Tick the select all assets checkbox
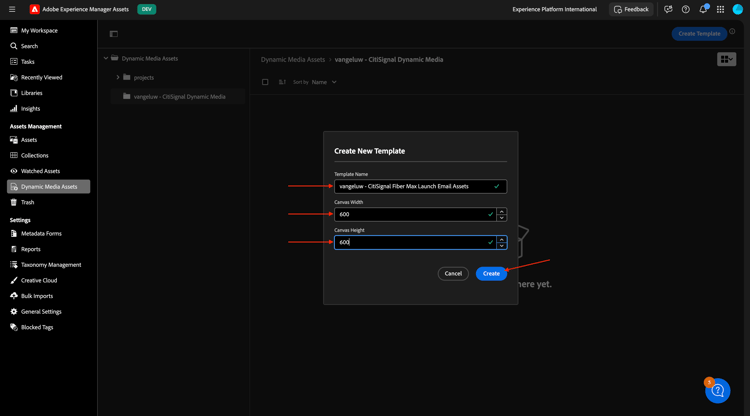The width and height of the screenshot is (750, 416). tap(265, 82)
